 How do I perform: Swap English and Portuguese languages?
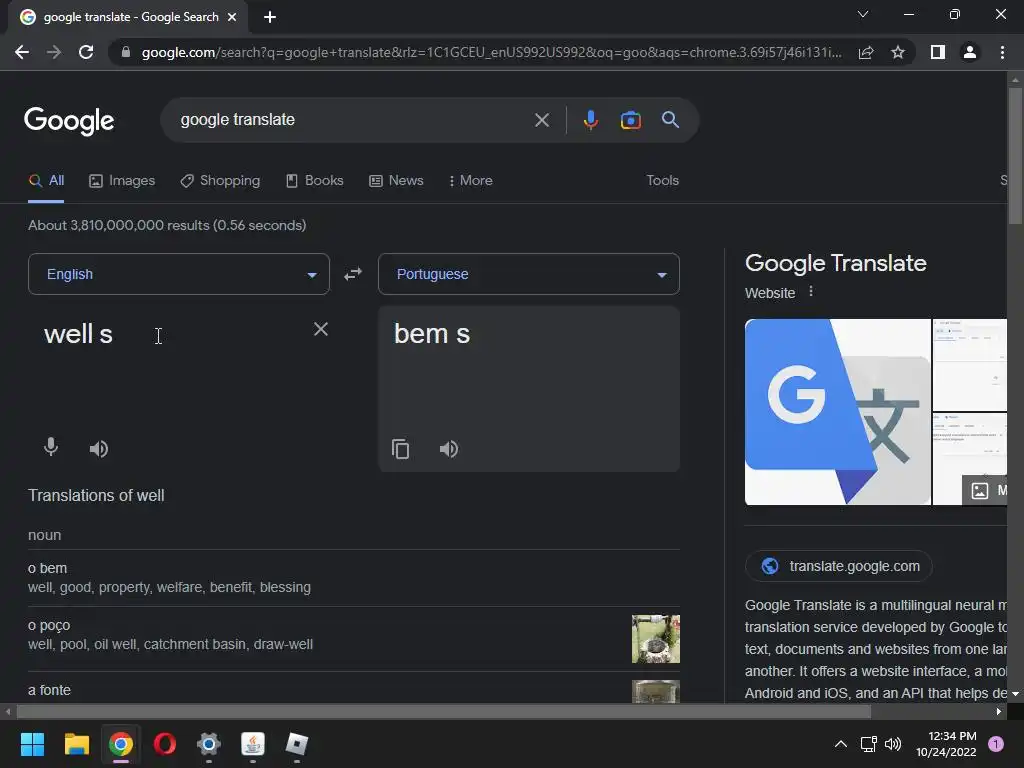[x=353, y=274]
